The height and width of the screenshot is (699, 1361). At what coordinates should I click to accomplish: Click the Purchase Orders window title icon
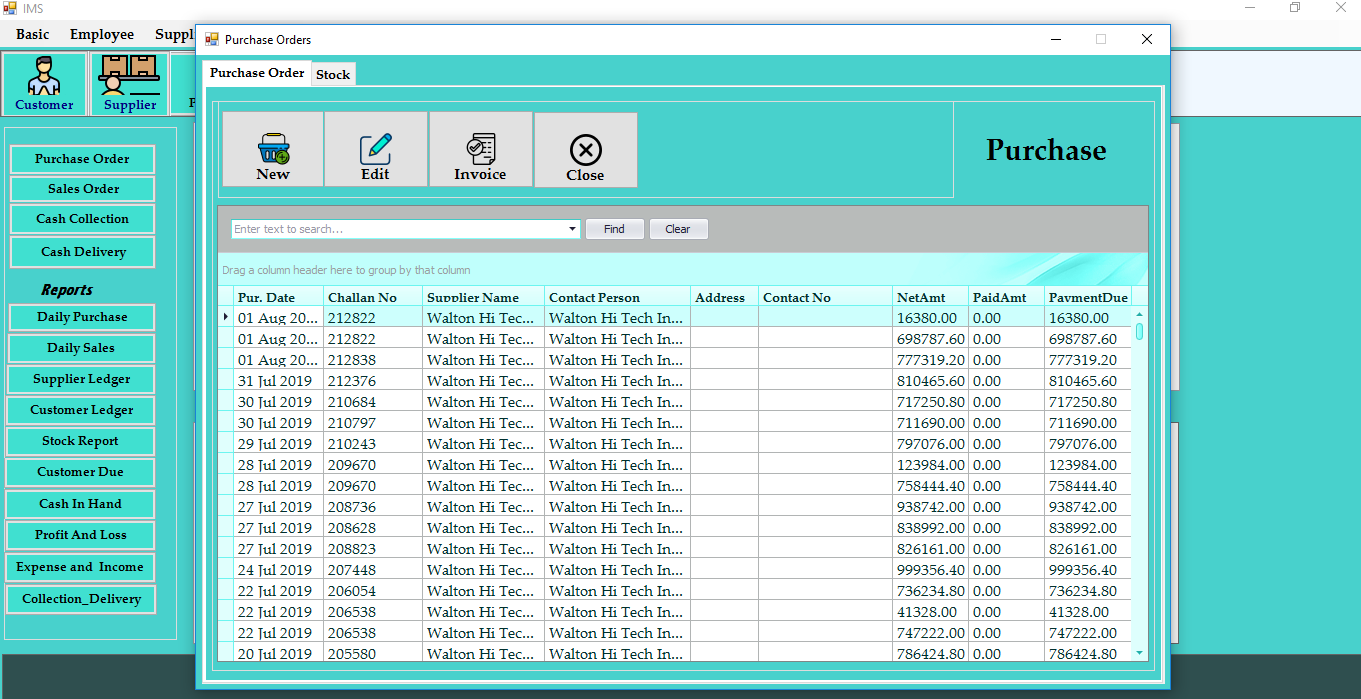point(211,39)
